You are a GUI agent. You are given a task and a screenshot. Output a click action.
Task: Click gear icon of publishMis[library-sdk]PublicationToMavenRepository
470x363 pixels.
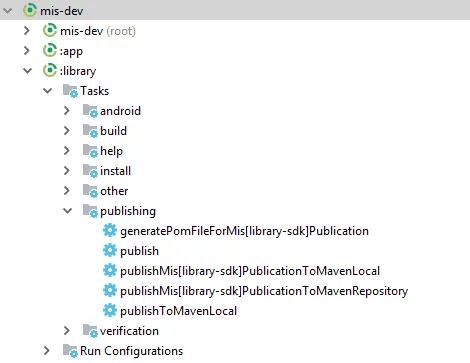(x=110, y=290)
